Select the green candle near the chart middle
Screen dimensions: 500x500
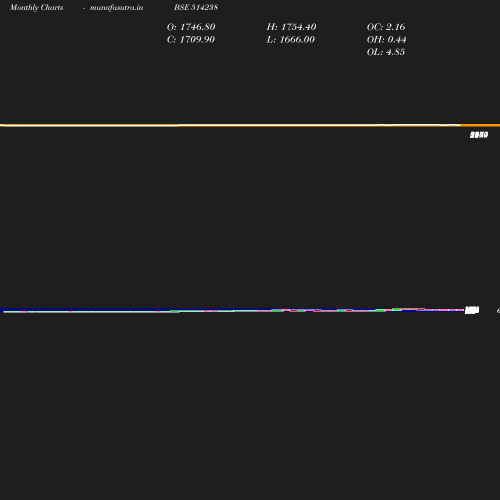[x=277, y=310]
